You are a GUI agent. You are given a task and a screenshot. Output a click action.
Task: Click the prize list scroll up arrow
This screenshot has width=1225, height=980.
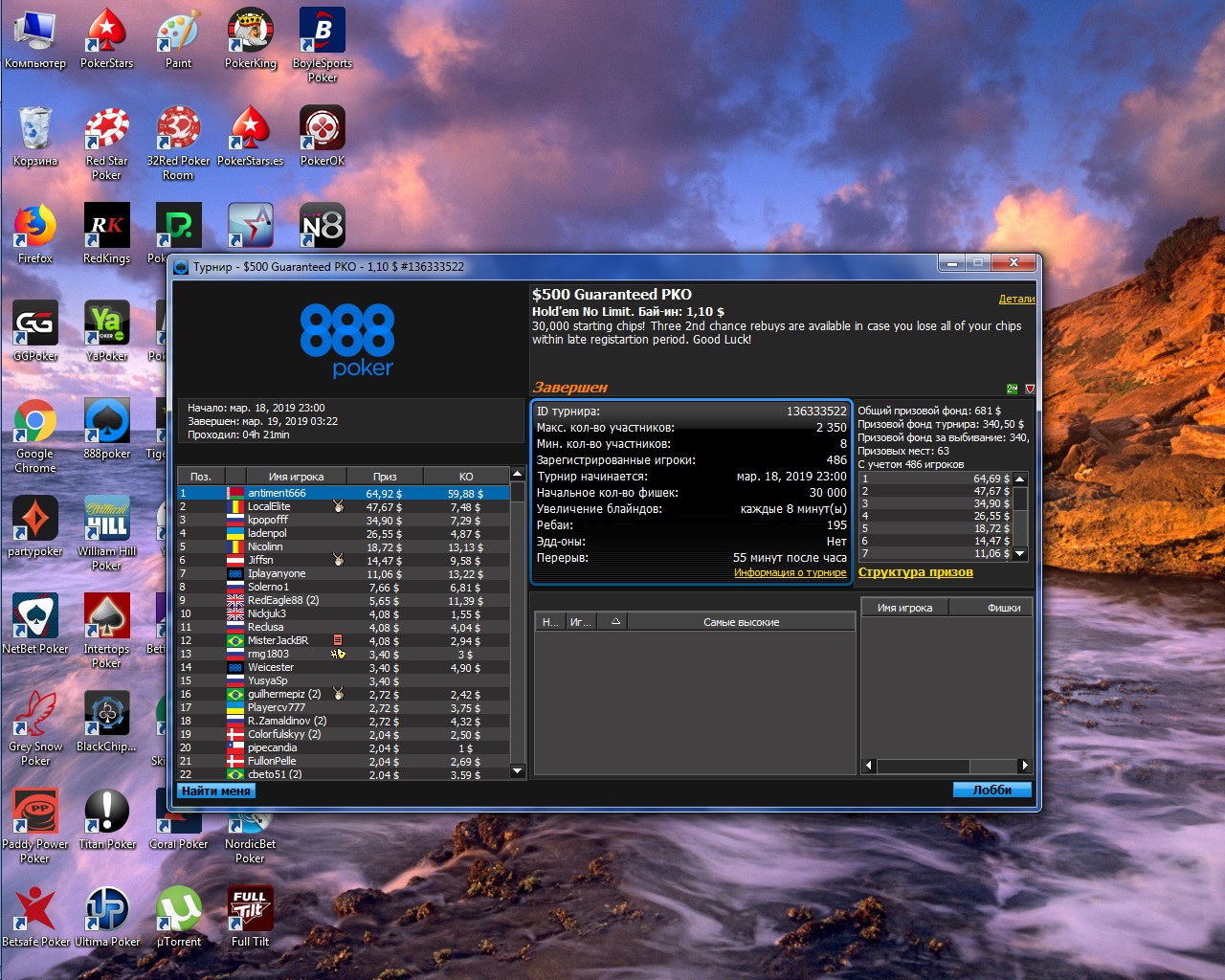click(1020, 479)
